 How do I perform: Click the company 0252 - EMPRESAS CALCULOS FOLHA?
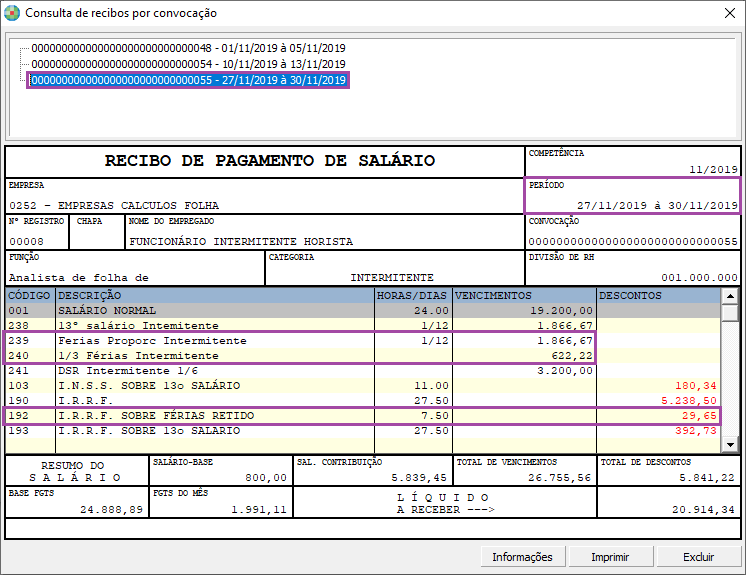114,205
